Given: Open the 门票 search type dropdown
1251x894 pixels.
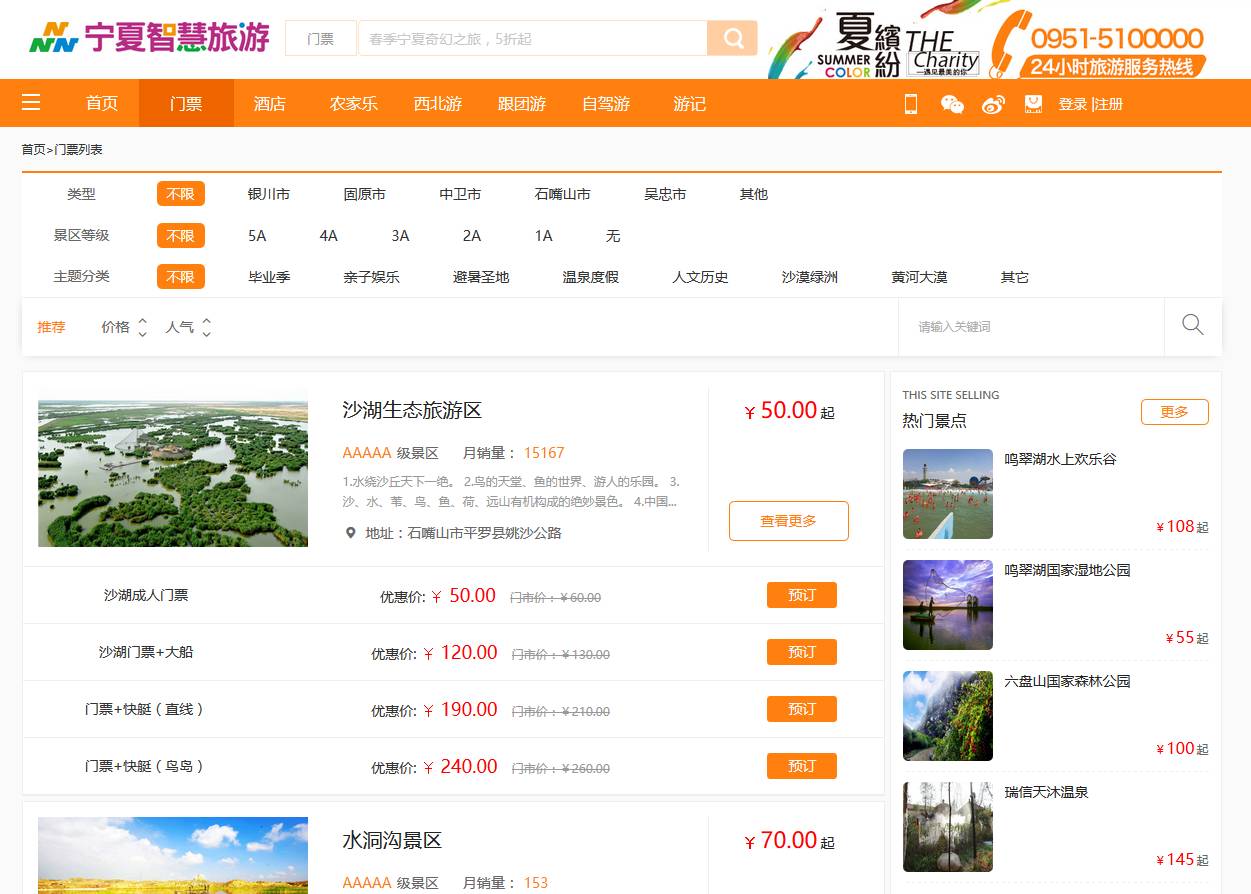Looking at the screenshot, I should (x=321, y=39).
